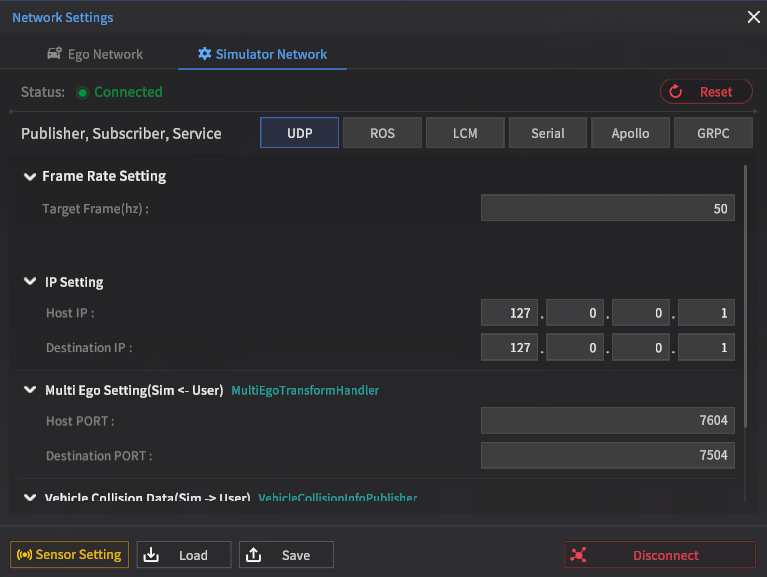
Task: Click the Target Frame(hz) input field
Action: pos(607,209)
